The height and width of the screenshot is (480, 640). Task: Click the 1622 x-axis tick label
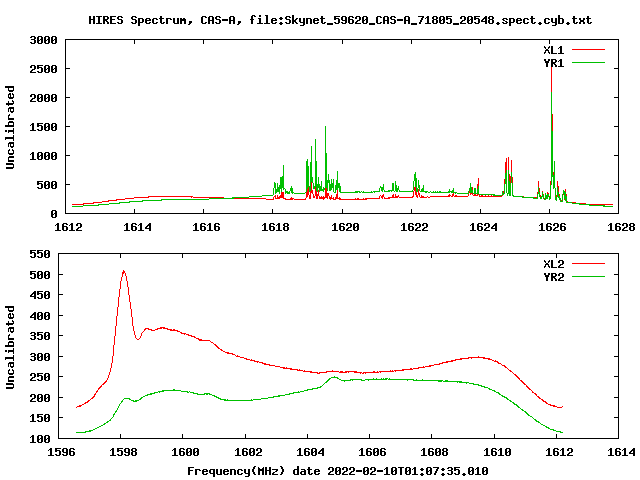414,227
